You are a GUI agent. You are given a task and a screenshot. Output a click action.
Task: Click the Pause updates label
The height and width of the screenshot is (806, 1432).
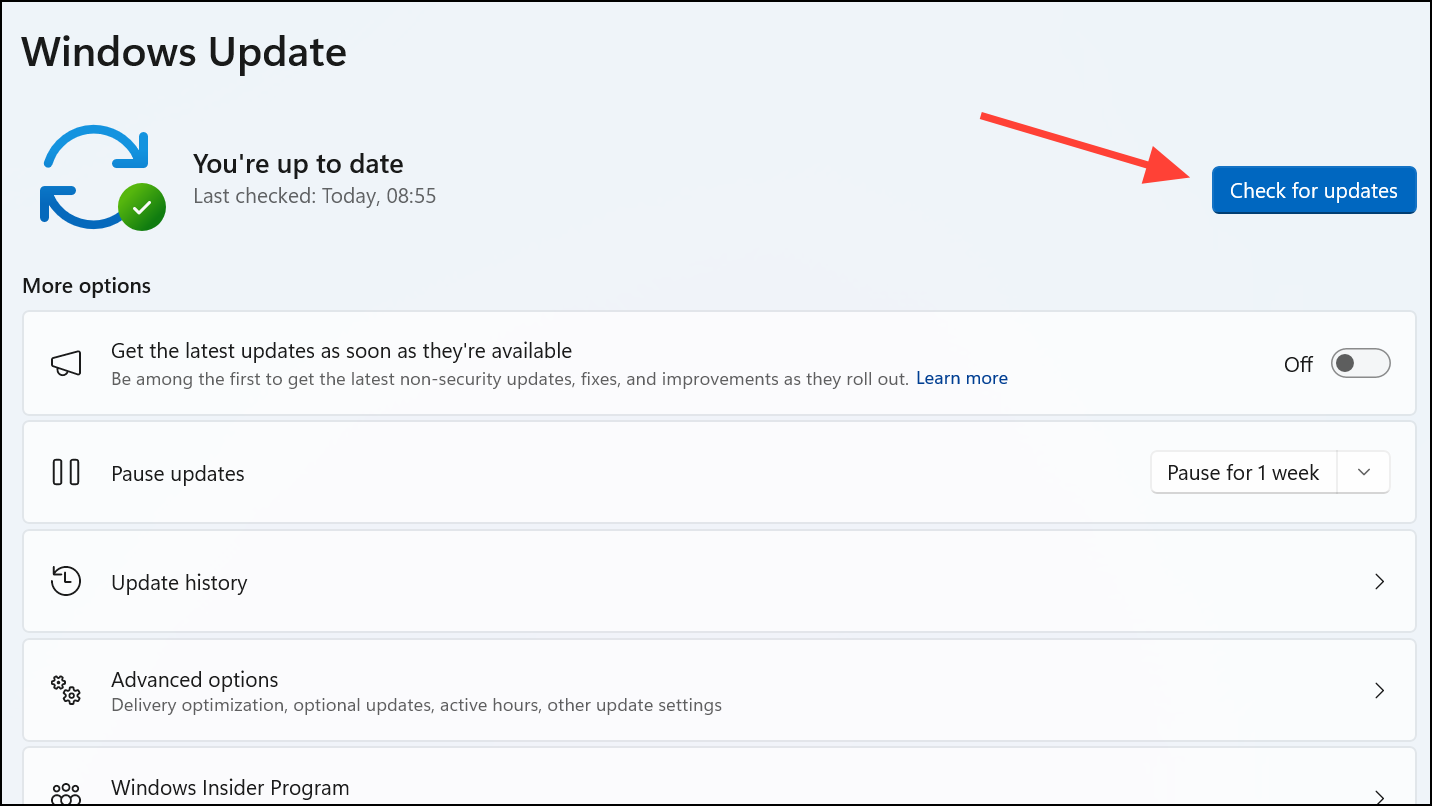(178, 474)
